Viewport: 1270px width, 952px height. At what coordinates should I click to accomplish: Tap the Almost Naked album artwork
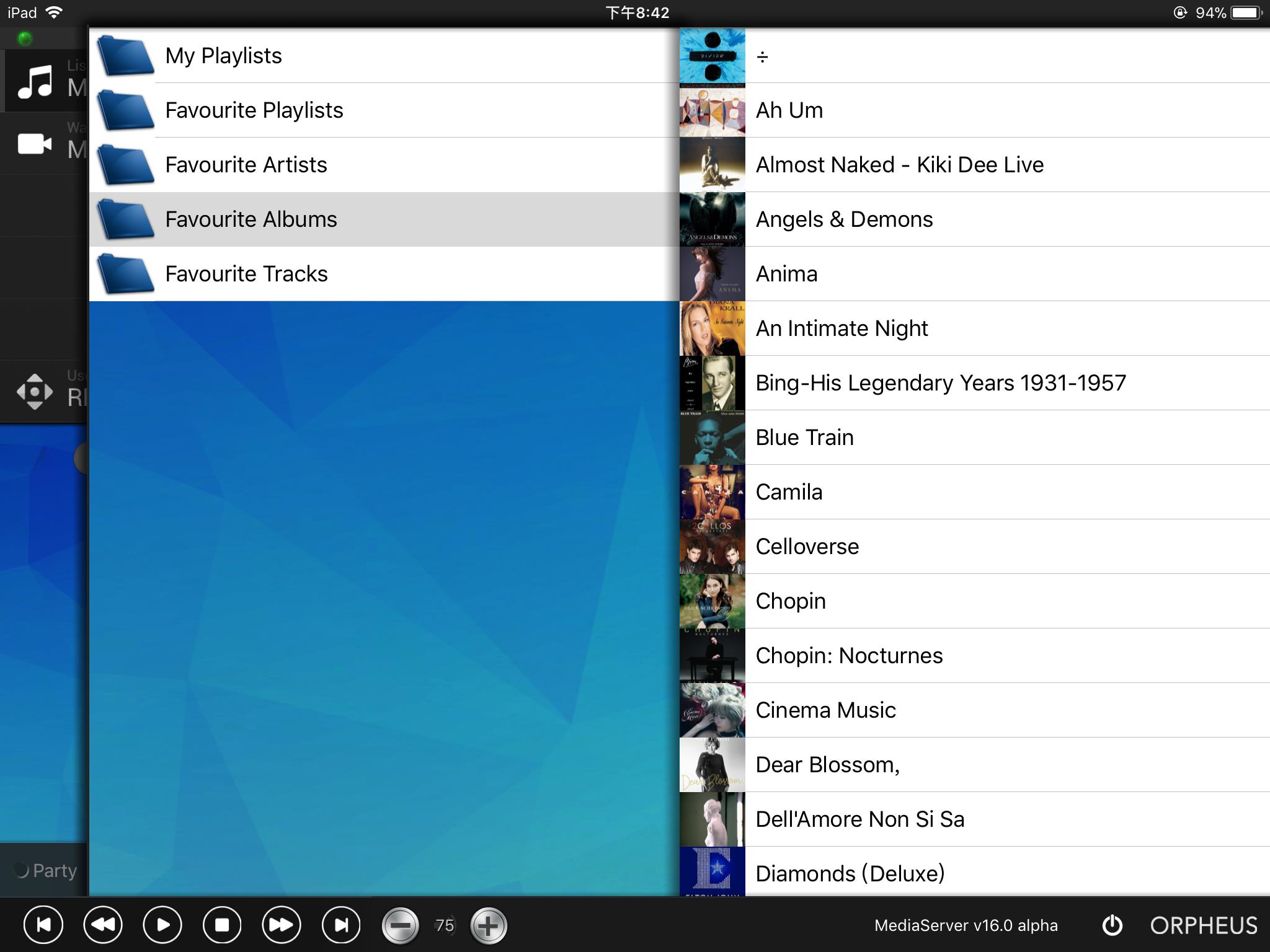[713, 165]
